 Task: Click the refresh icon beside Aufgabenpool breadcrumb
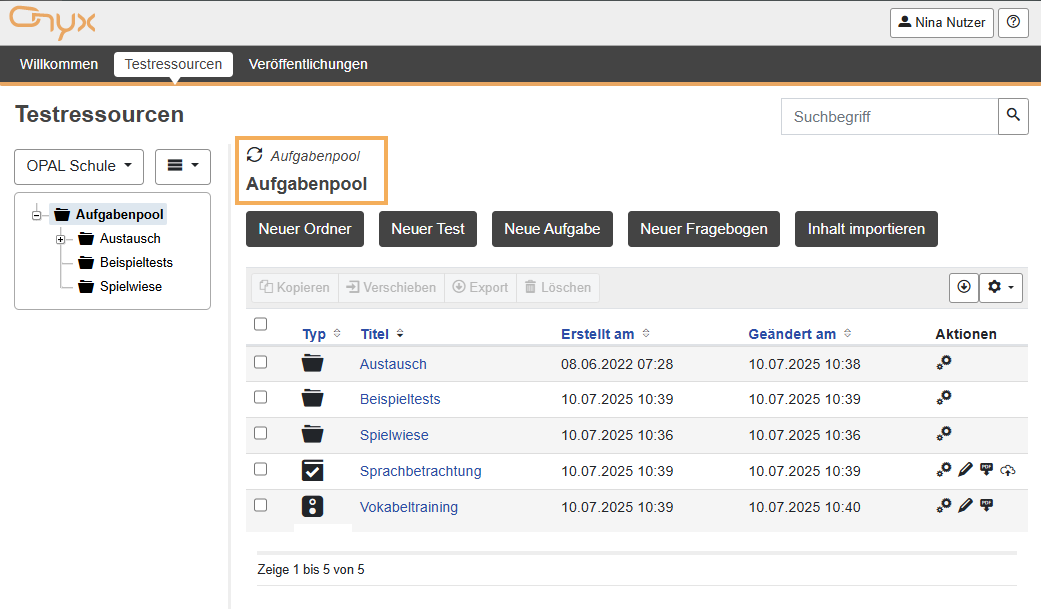pyautogui.click(x=255, y=155)
